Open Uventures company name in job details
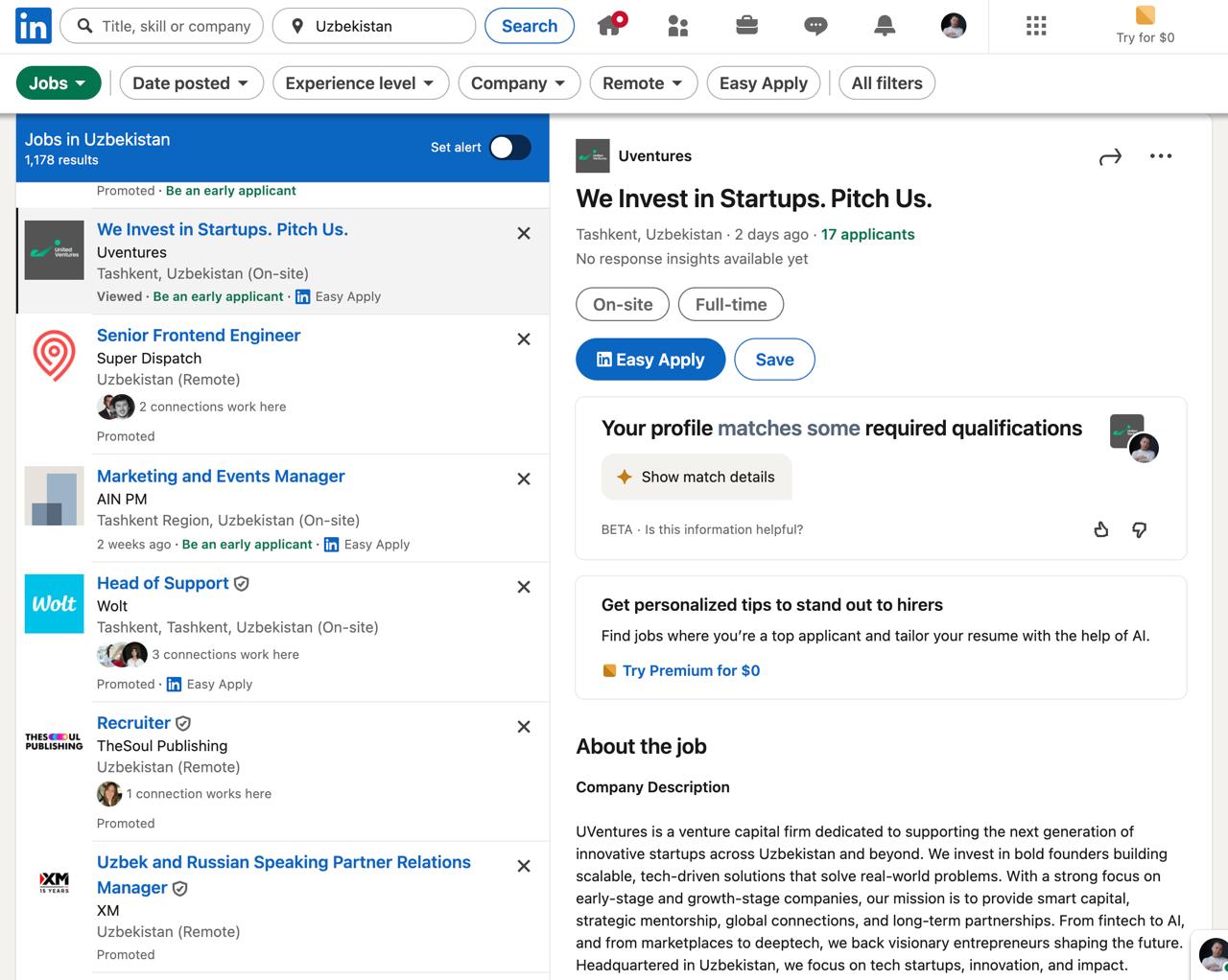 point(655,156)
